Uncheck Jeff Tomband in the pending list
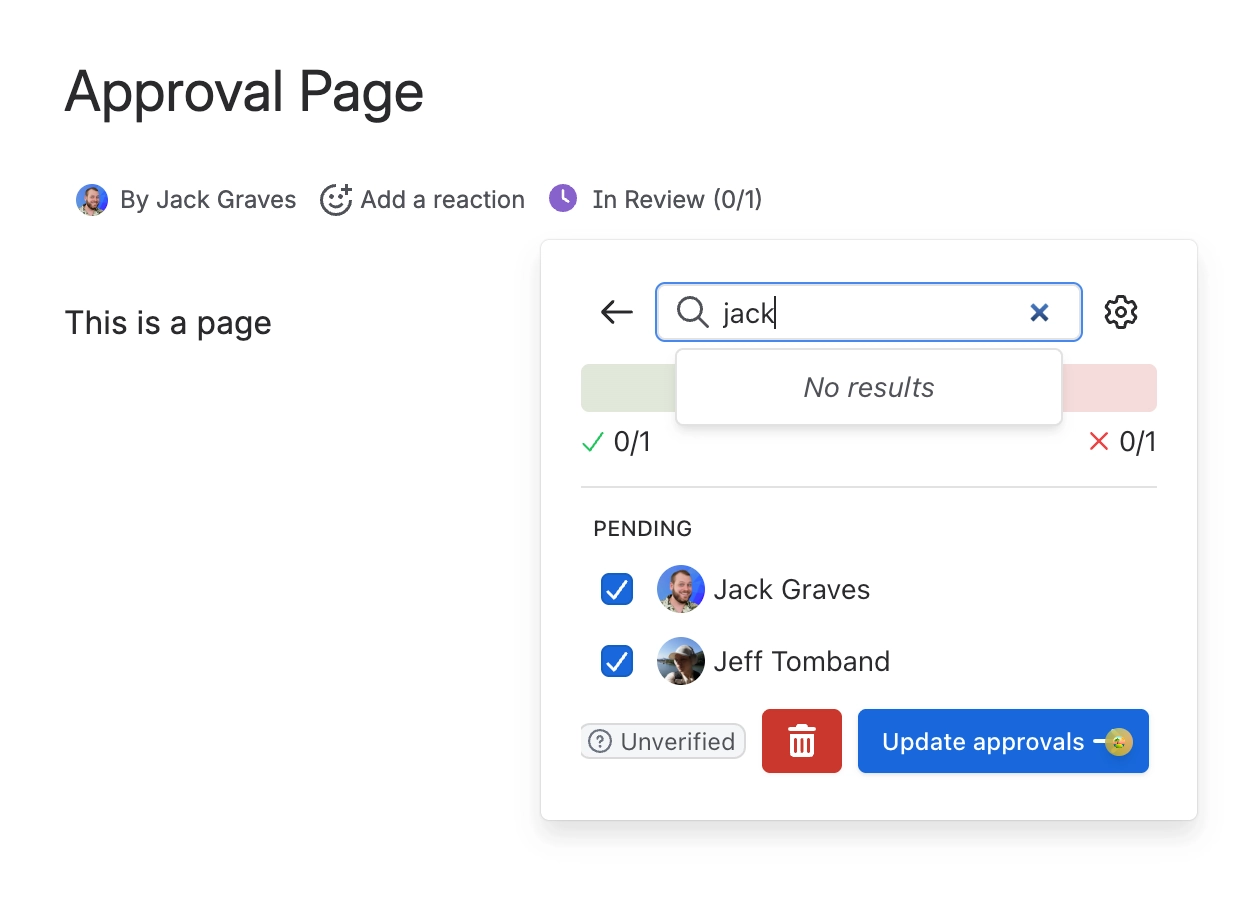The image size is (1256, 916). coord(617,661)
